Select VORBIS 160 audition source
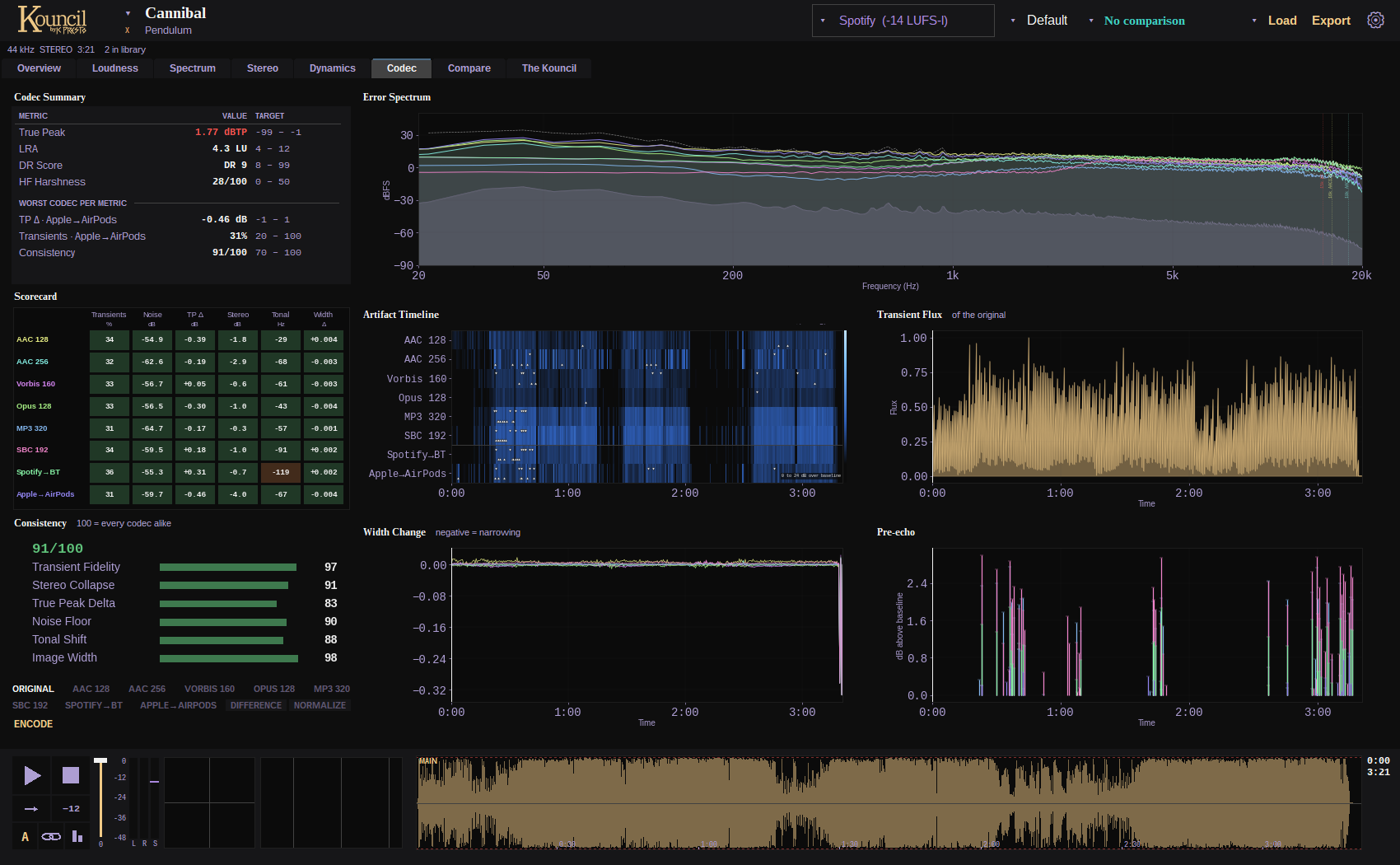The height and width of the screenshot is (865, 1400). point(209,689)
